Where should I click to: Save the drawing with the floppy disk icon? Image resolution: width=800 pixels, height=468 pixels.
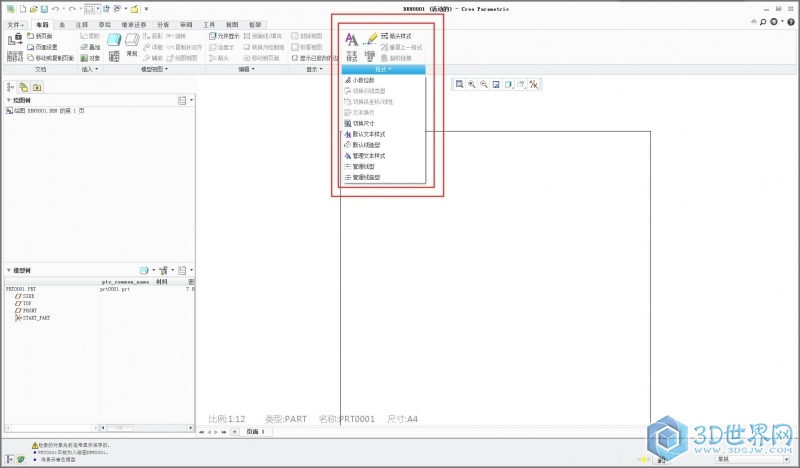tap(44, 9)
